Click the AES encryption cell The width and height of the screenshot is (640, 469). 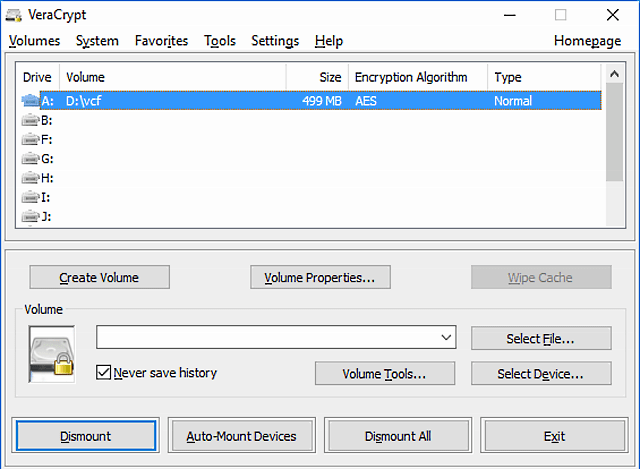tap(366, 100)
